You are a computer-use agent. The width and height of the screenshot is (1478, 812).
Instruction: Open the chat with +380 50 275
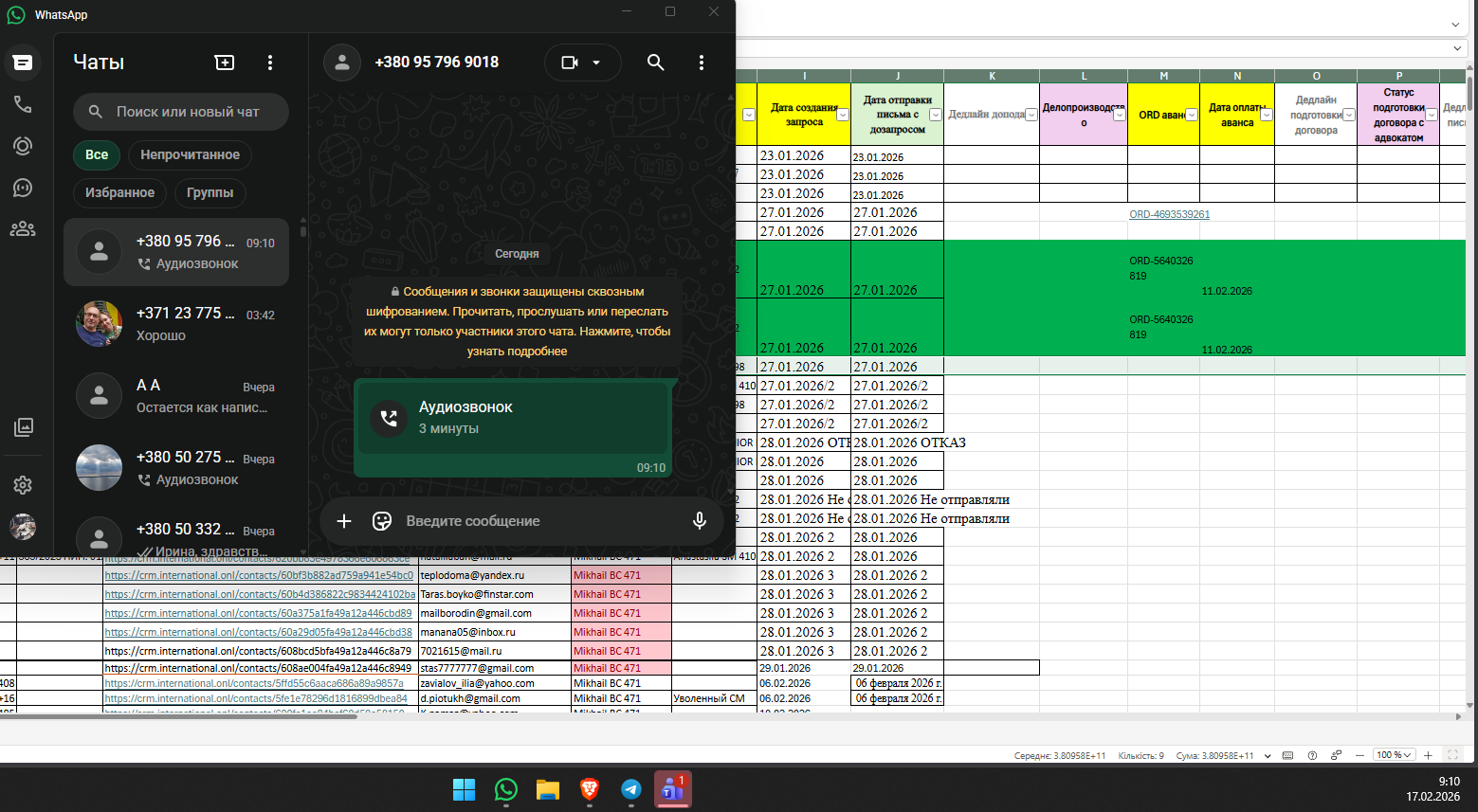(x=176, y=468)
